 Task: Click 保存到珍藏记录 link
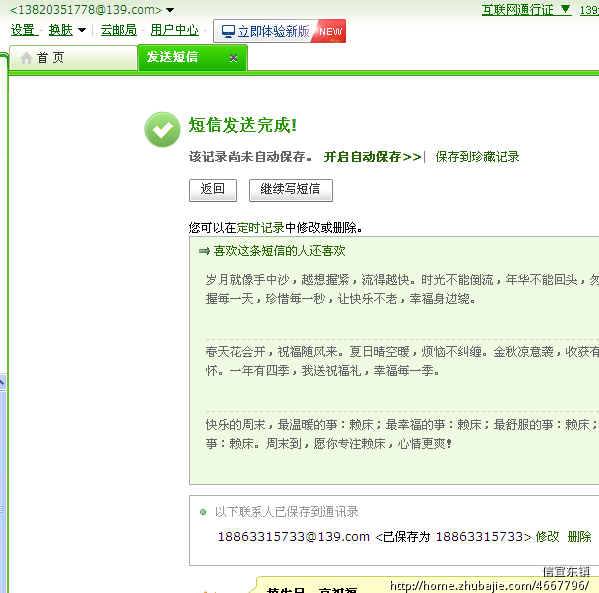(x=478, y=157)
